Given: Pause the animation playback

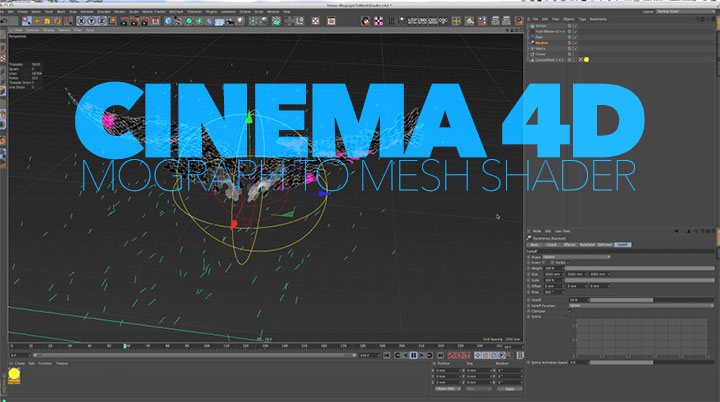Looking at the screenshot, I should click(413, 355).
